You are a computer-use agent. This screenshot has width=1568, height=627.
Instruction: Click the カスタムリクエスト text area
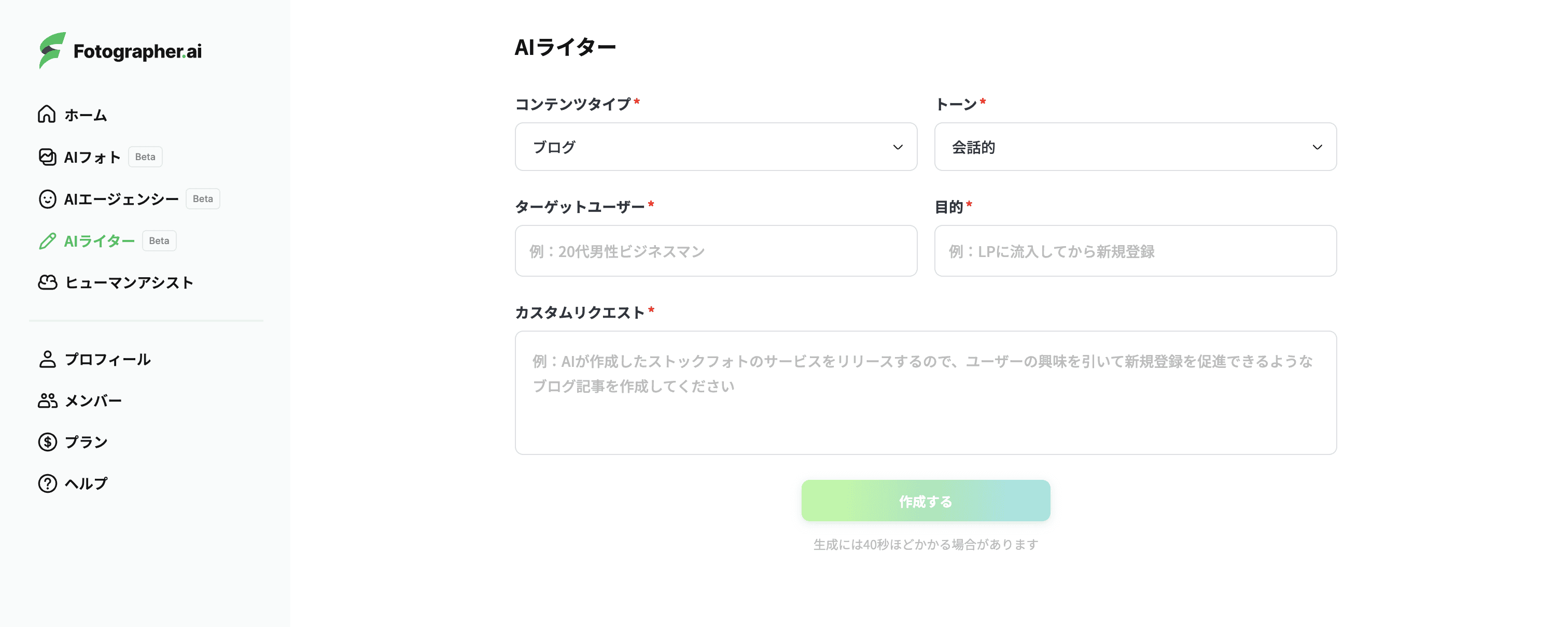925,392
